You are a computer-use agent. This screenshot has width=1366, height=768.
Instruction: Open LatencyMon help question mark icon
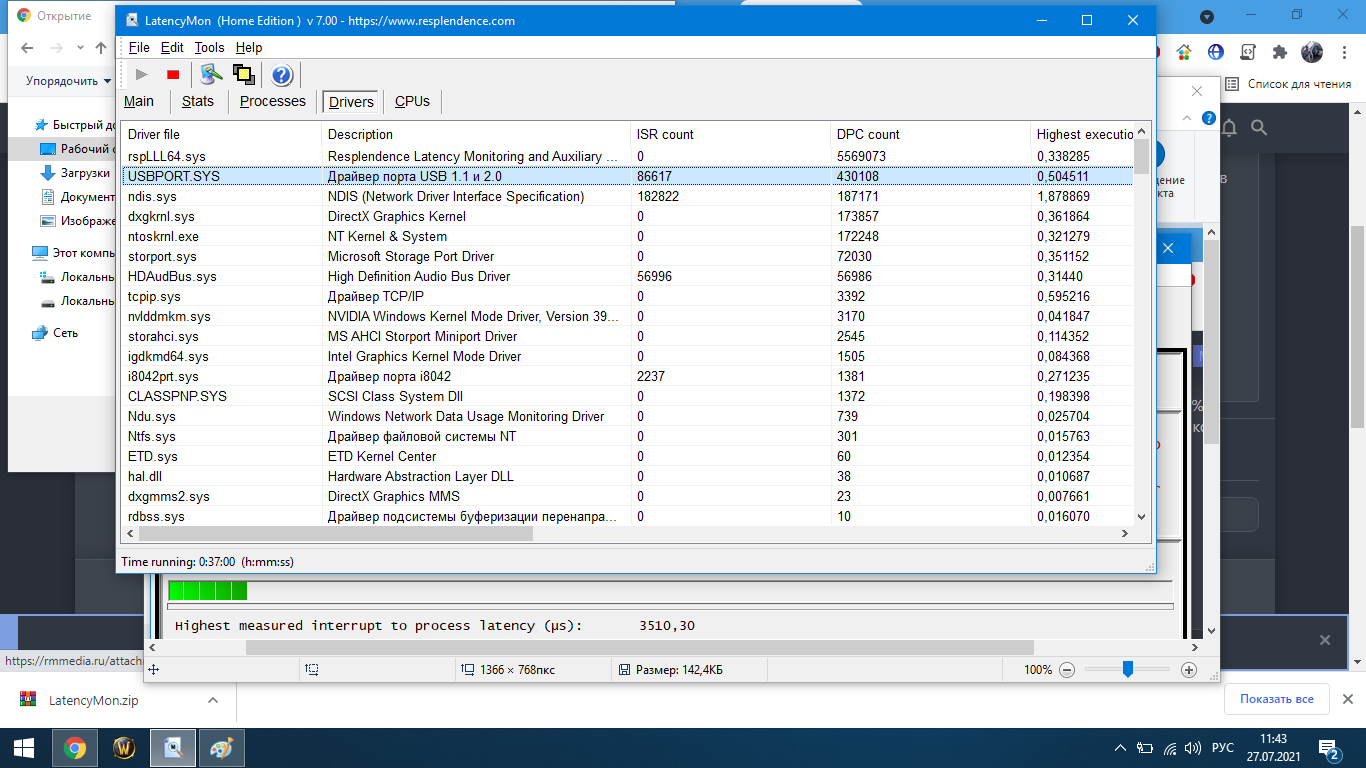[x=282, y=74]
